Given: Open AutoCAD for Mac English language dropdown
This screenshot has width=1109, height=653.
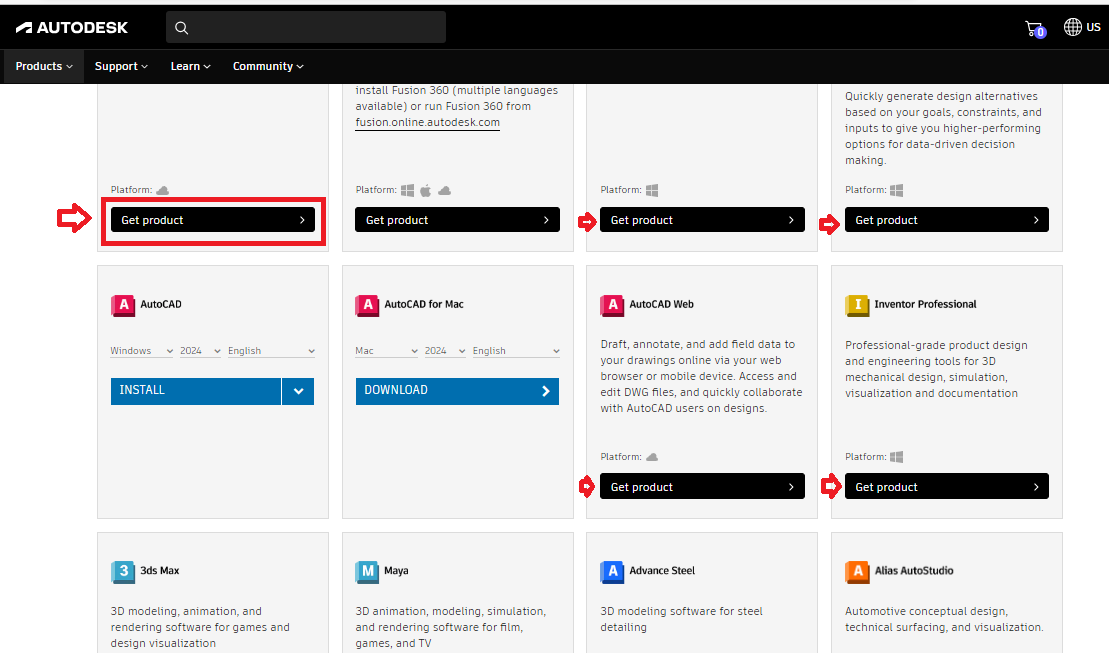Looking at the screenshot, I should pos(516,351).
